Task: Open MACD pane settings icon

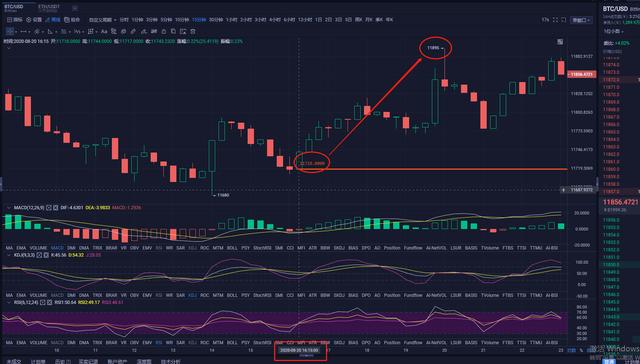Action: click(x=49, y=208)
